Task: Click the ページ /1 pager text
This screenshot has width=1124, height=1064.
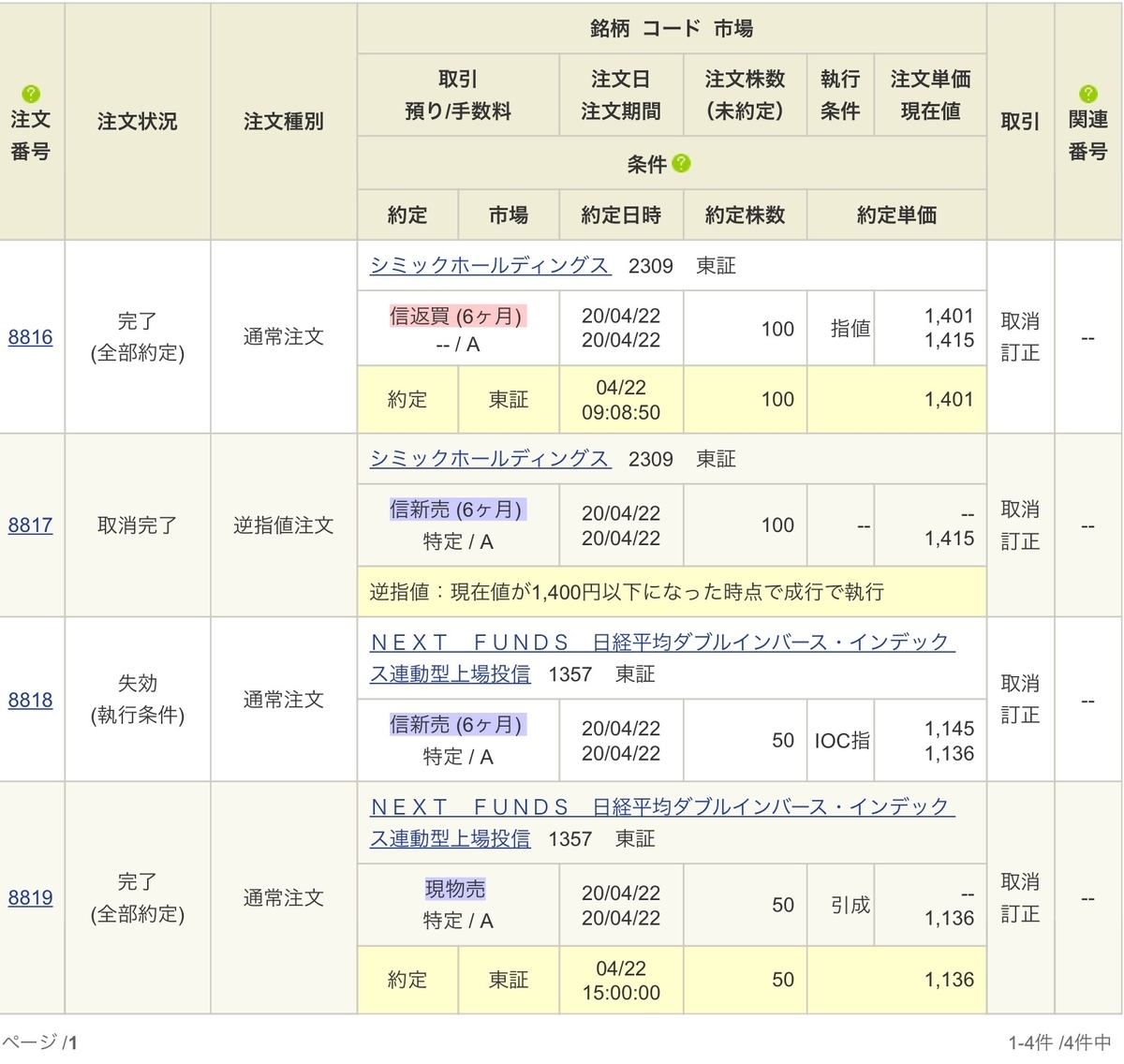Action: pyautogui.click(x=40, y=1042)
